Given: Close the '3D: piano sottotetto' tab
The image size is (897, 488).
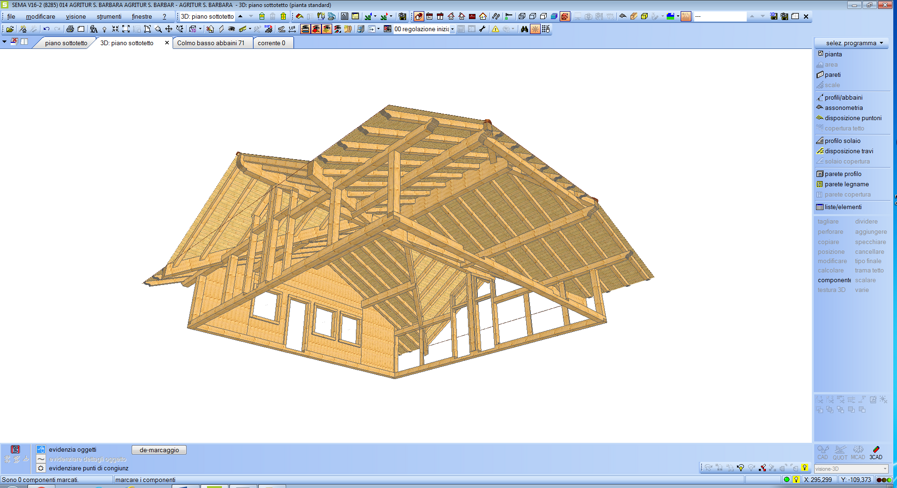Looking at the screenshot, I should [167, 43].
